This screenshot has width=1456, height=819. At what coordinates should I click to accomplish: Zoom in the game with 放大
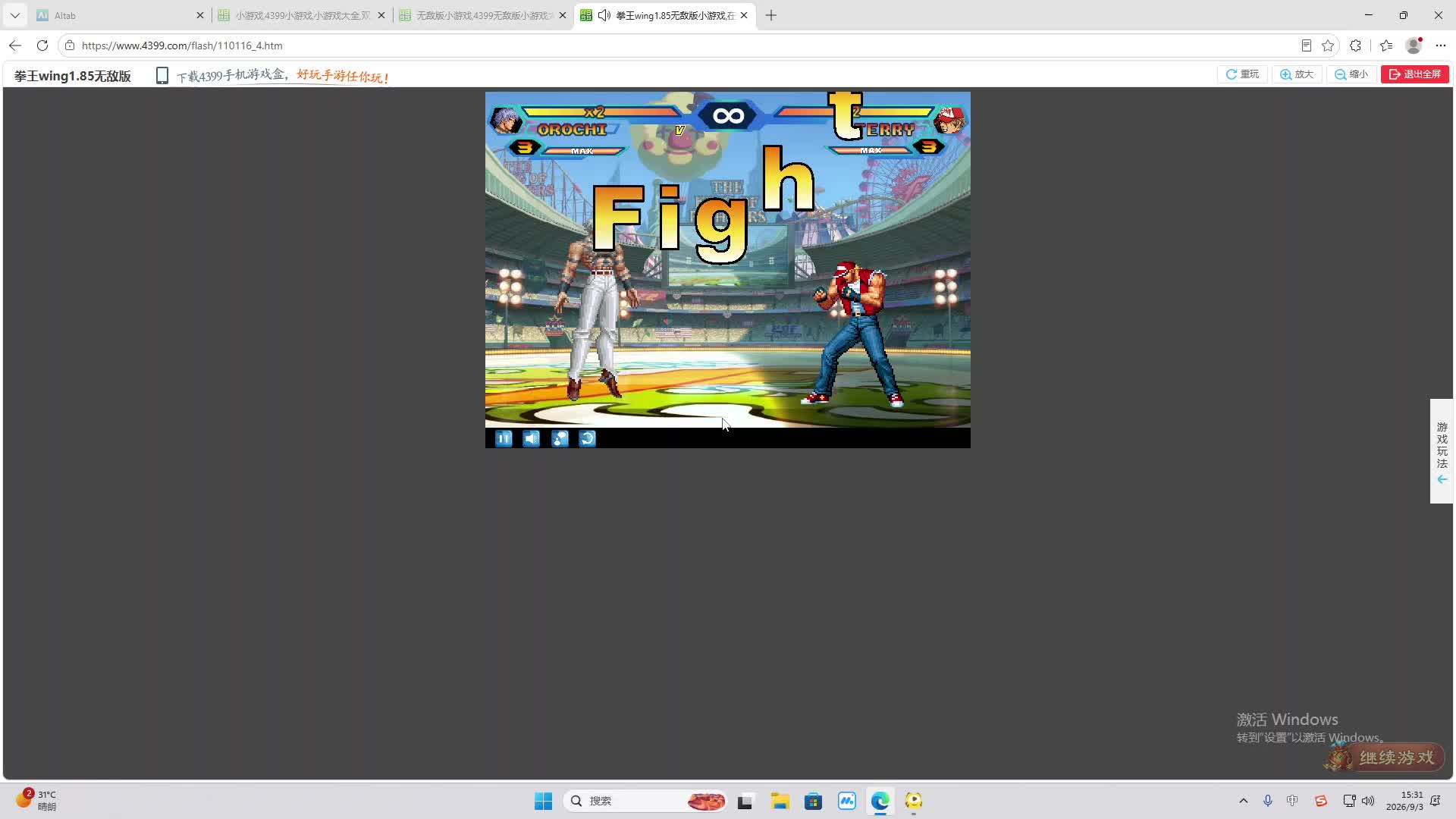point(1297,74)
